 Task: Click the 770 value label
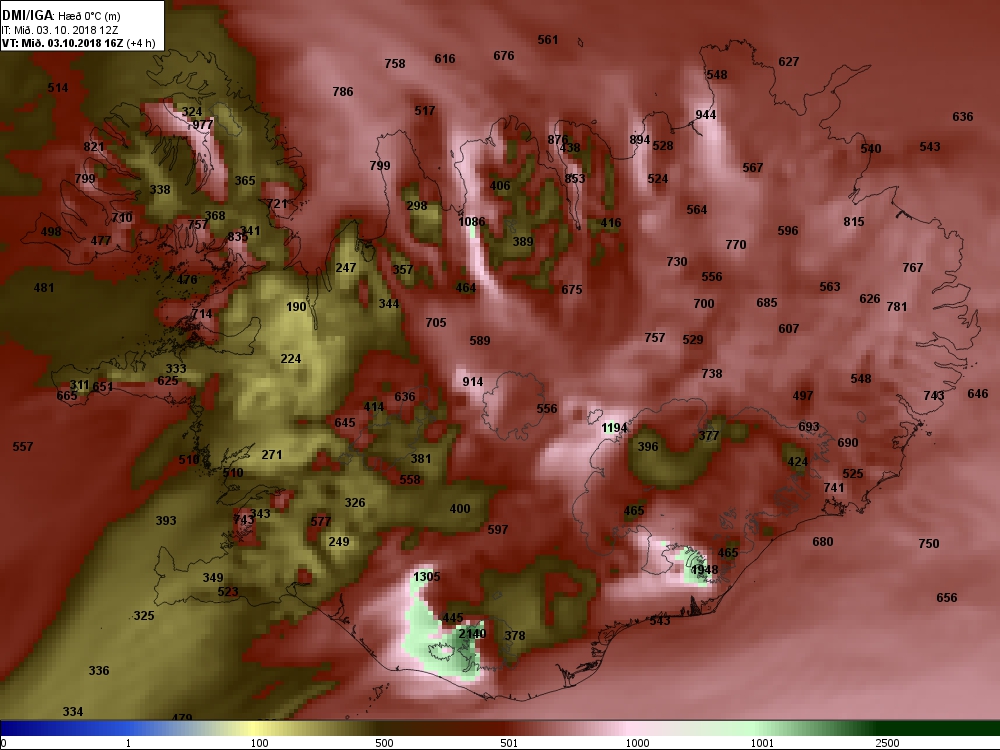tap(735, 244)
